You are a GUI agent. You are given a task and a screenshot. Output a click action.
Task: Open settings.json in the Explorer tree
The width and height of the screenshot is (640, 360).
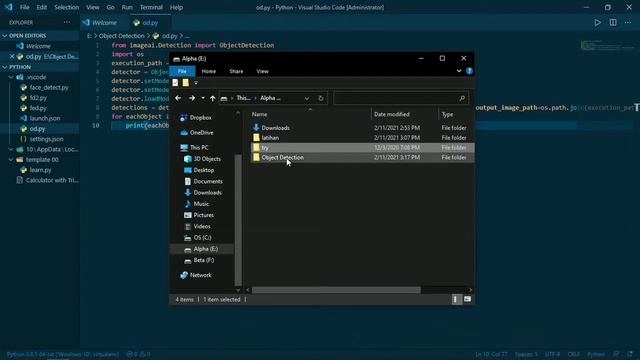click(x=46, y=139)
